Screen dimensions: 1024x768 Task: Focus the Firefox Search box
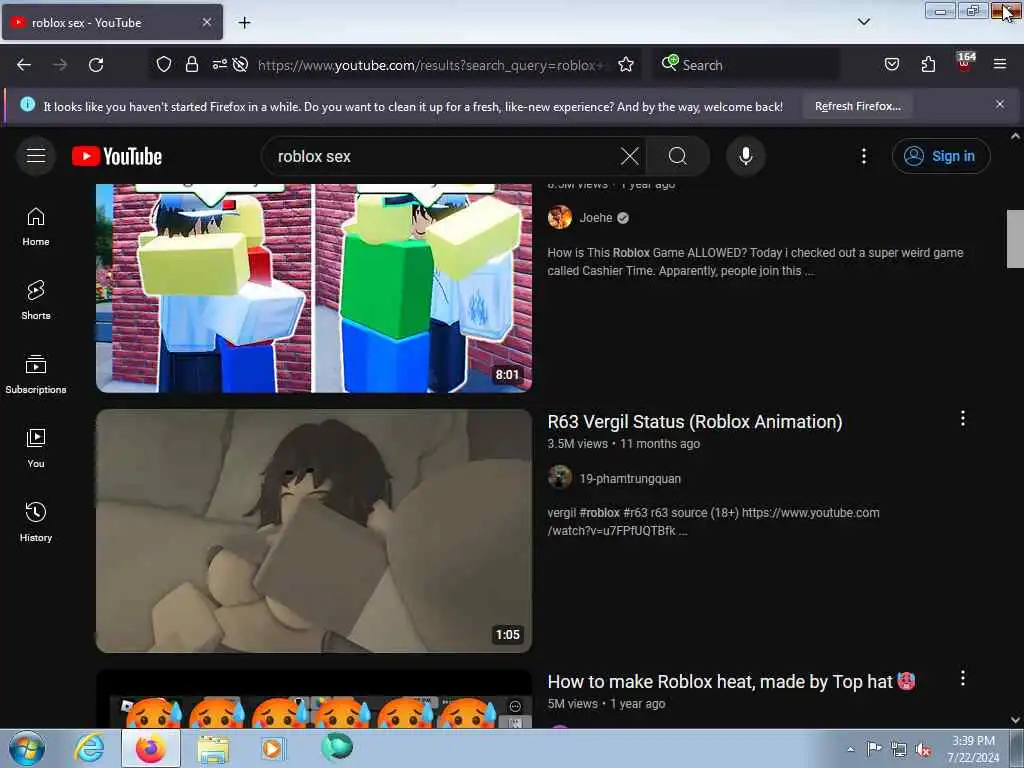[746, 65]
